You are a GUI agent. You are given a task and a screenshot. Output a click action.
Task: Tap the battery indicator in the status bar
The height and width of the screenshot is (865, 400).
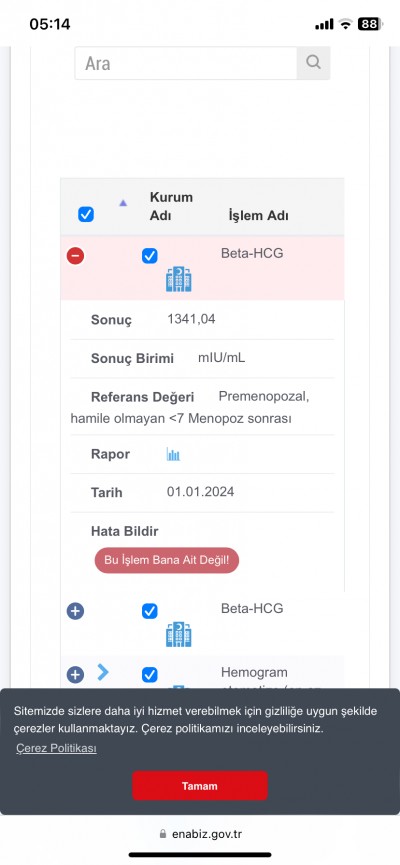coord(369,24)
